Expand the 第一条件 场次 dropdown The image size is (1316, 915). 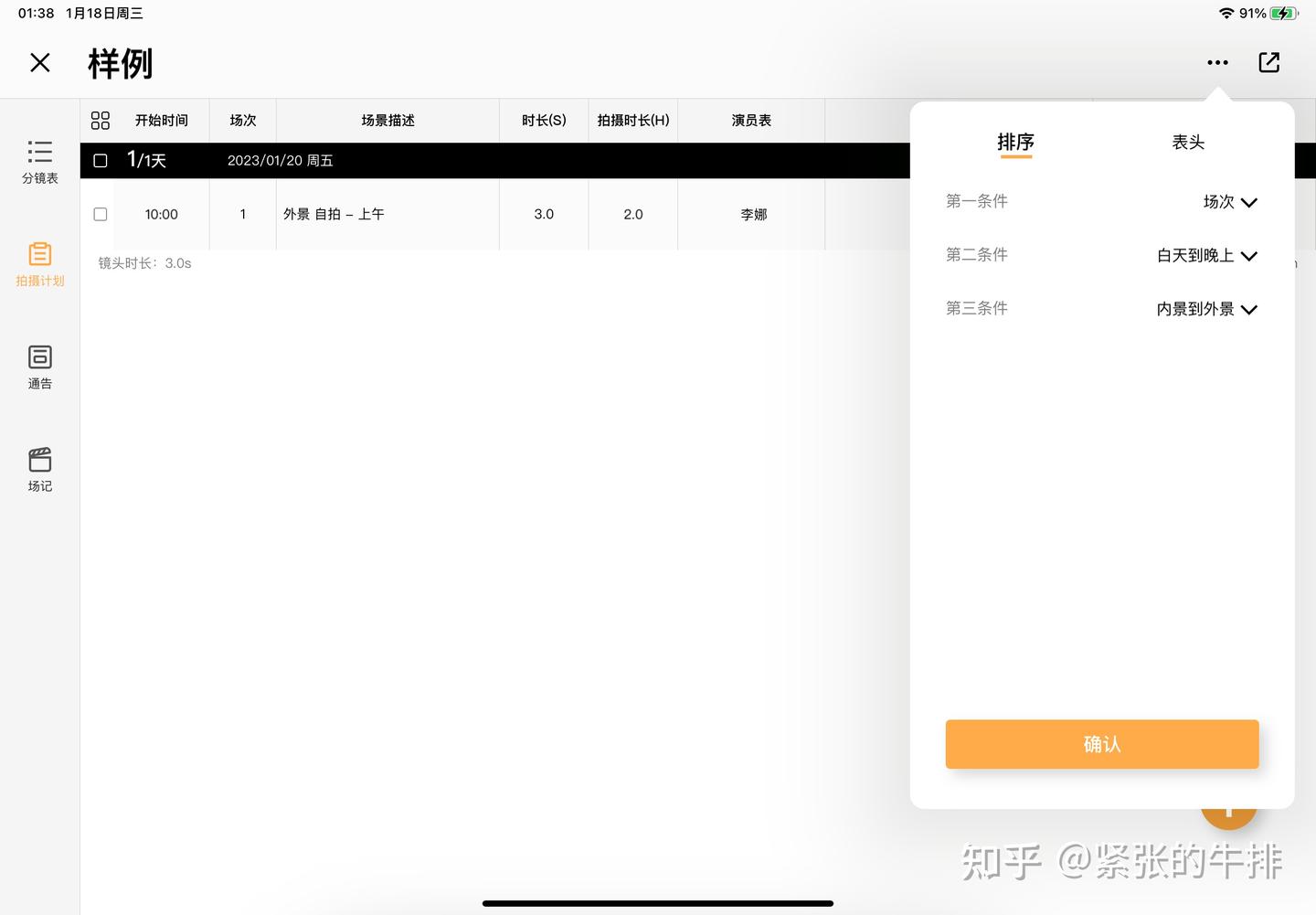[x=1229, y=202]
